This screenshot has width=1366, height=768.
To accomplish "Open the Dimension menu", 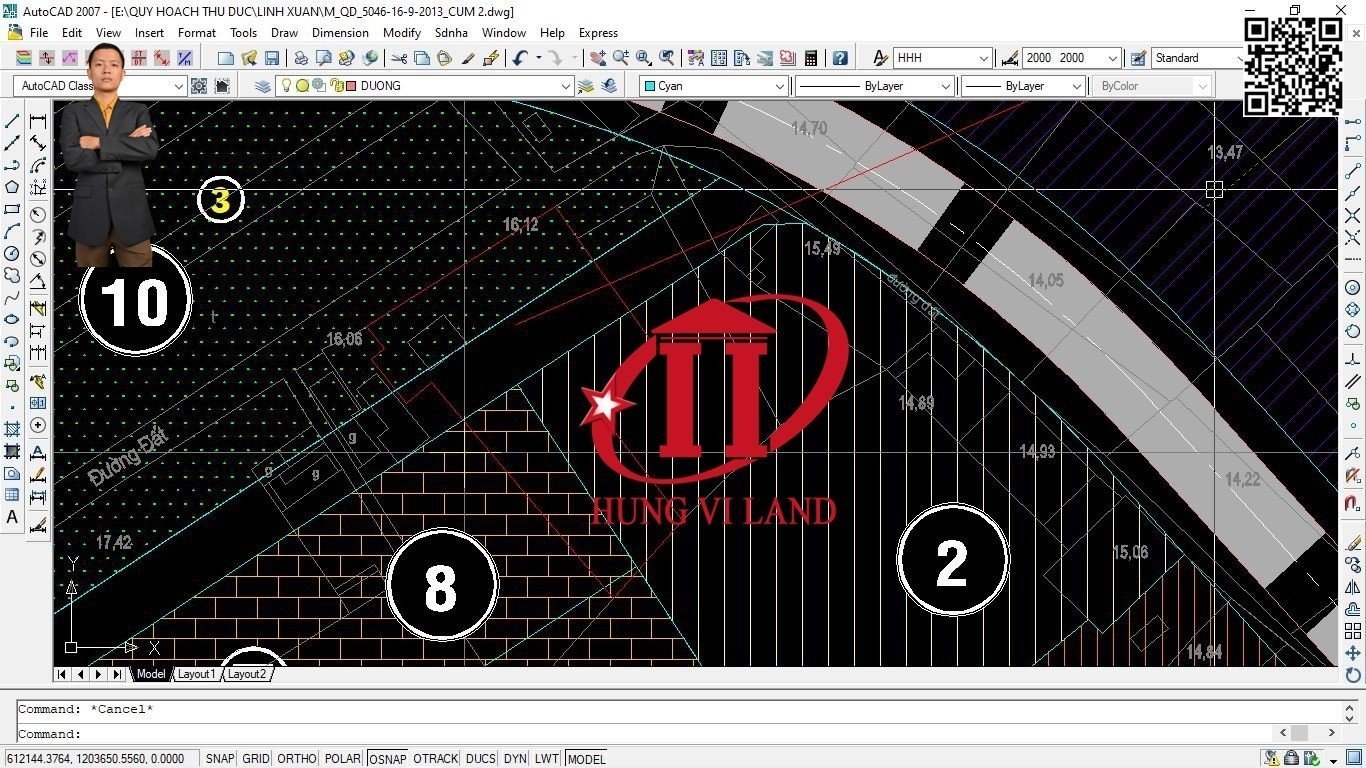I will [340, 33].
